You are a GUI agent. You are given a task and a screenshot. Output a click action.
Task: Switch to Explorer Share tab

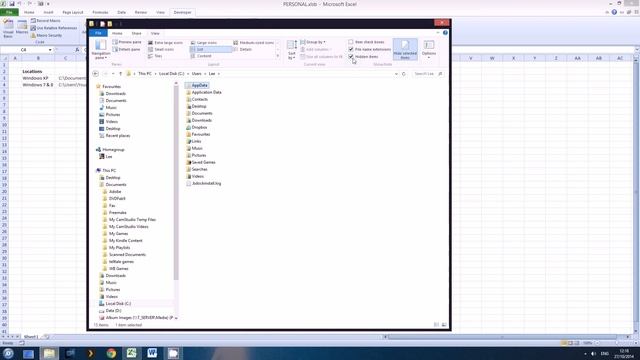click(x=136, y=33)
